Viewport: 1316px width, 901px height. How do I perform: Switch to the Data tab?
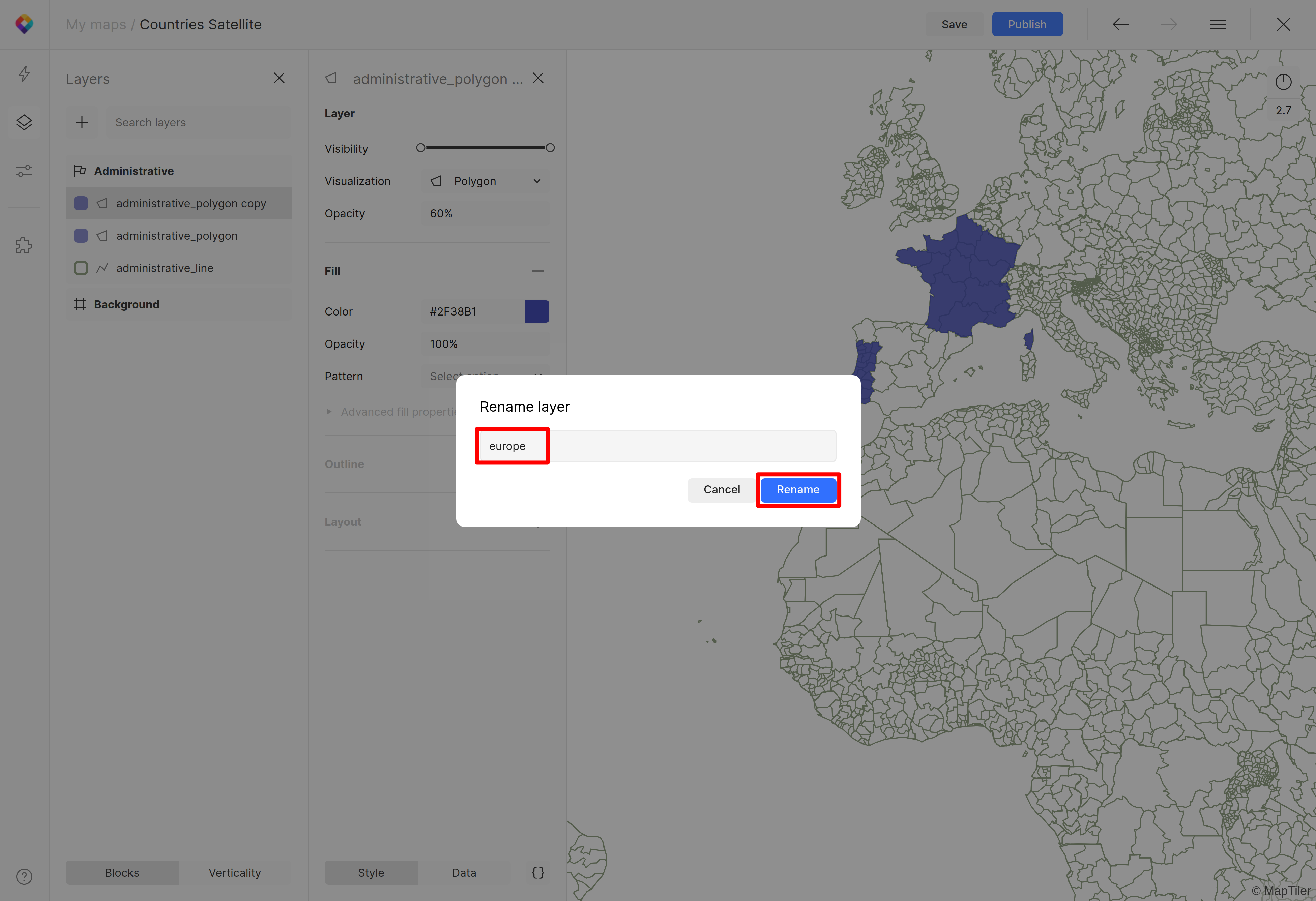click(463, 872)
